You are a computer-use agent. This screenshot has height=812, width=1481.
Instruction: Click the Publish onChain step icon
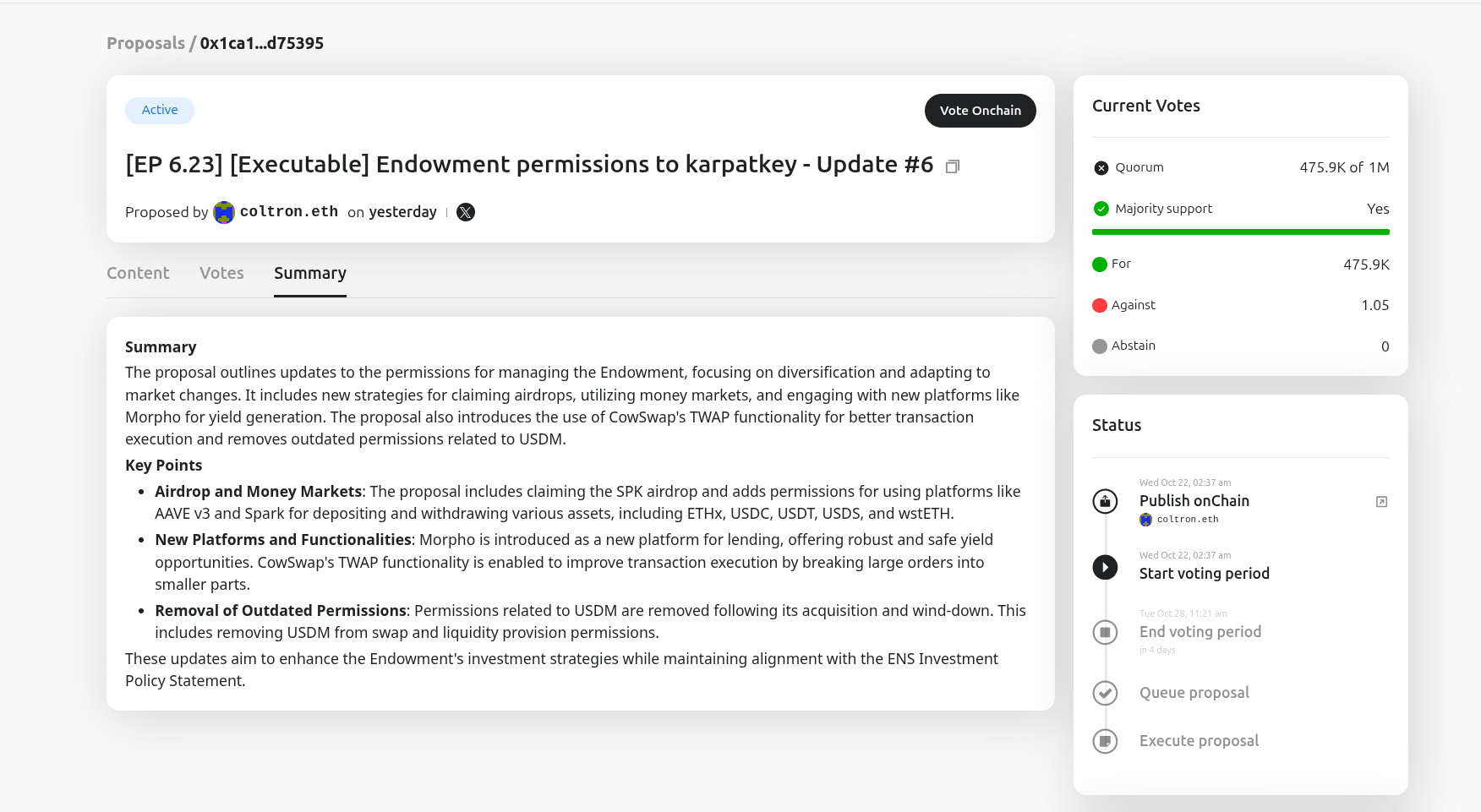coord(1105,501)
